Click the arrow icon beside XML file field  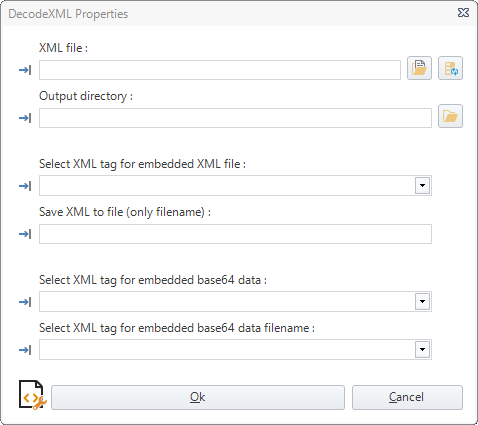25,70
